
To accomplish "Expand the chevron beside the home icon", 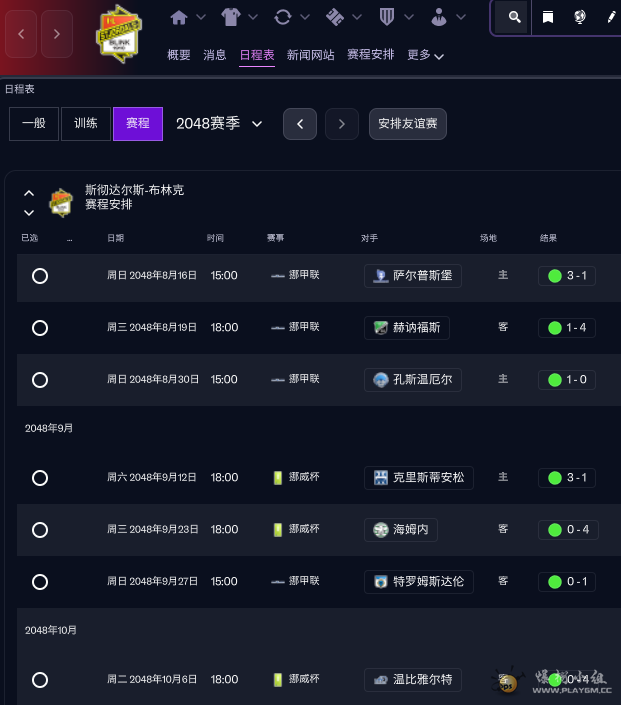I will (x=201, y=17).
